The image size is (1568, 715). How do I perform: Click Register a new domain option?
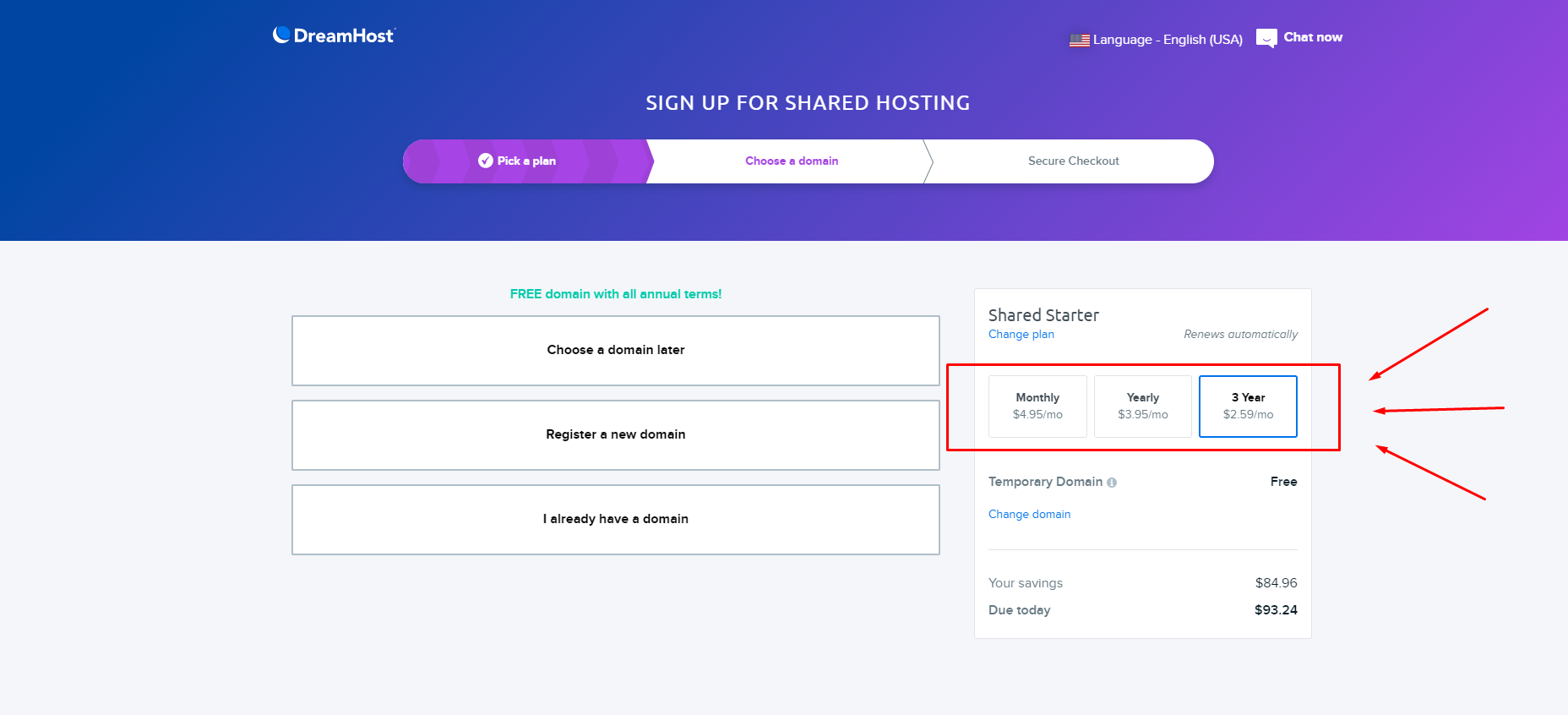tap(616, 435)
